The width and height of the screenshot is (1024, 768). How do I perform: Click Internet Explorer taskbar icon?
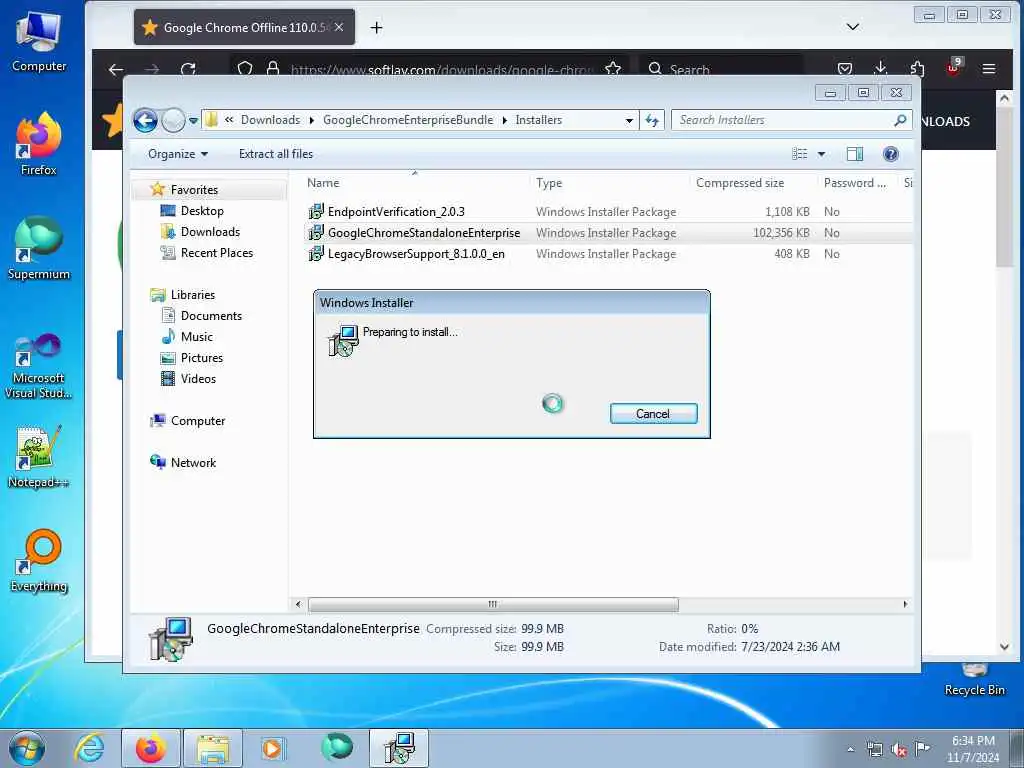[90, 748]
